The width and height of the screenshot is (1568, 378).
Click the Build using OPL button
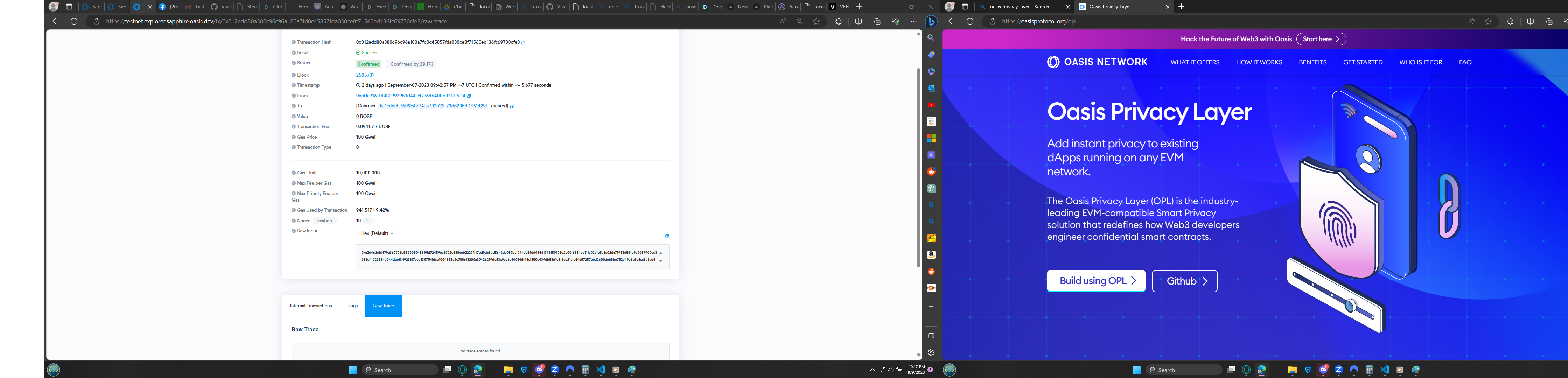pyautogui.click(x=1095, y=281)
